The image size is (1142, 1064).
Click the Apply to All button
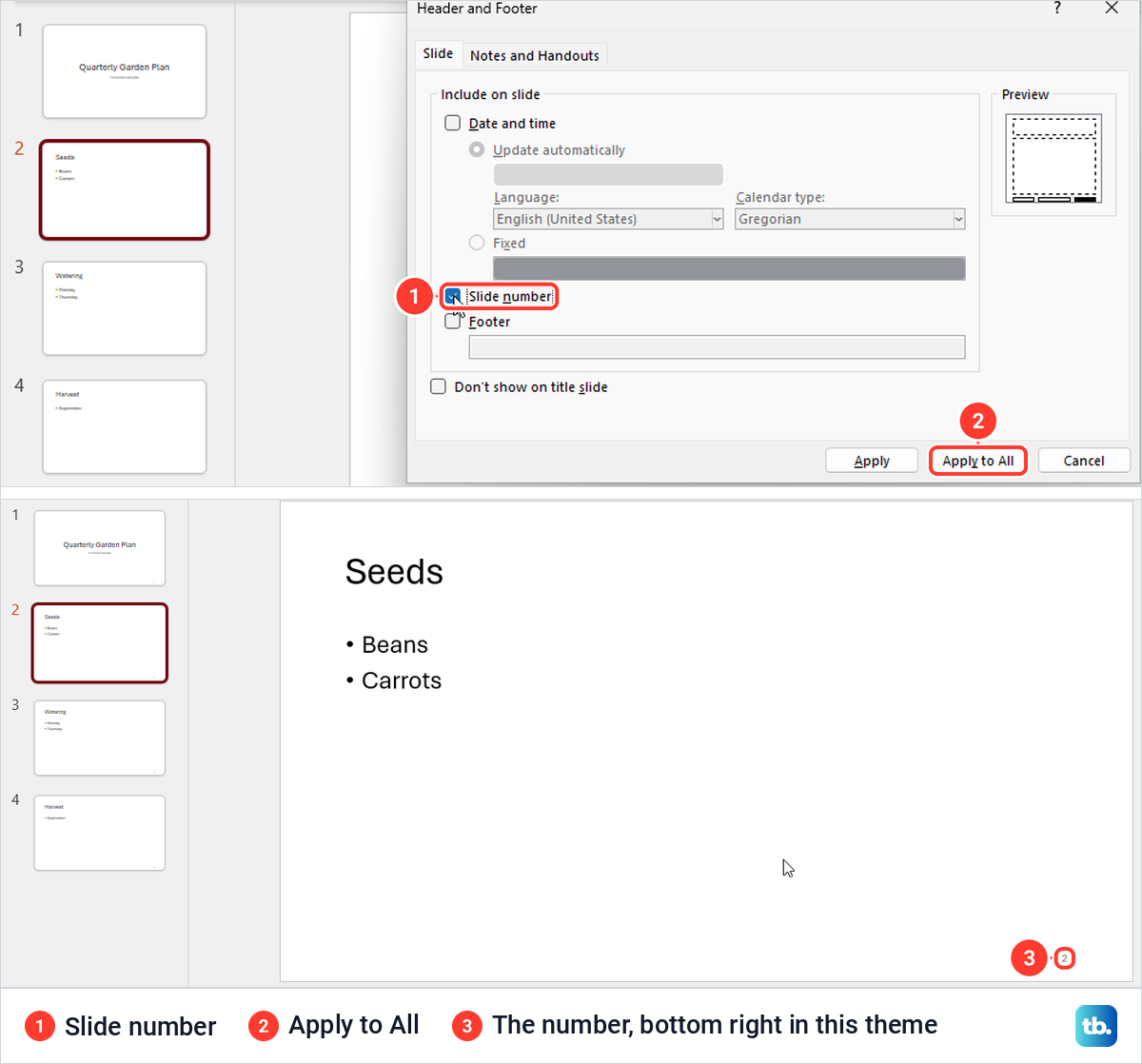978,461
